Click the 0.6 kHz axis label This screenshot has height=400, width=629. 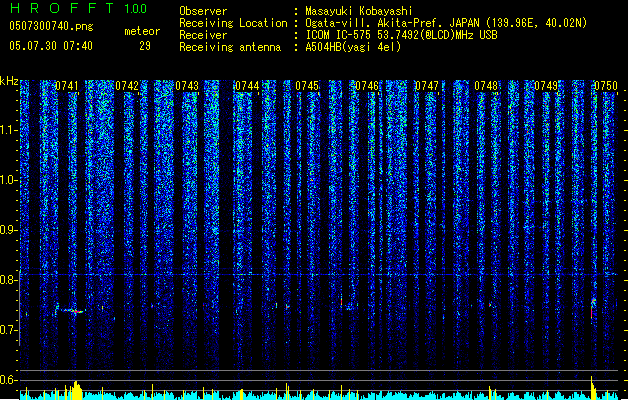pyautogui.click(x=9, y=380)
